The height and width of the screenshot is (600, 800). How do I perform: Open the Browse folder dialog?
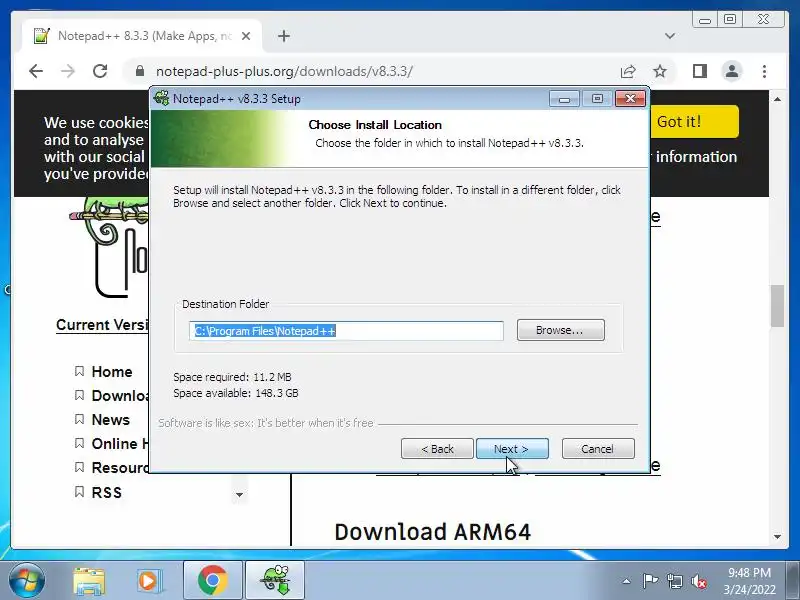(x=560, y=330)
